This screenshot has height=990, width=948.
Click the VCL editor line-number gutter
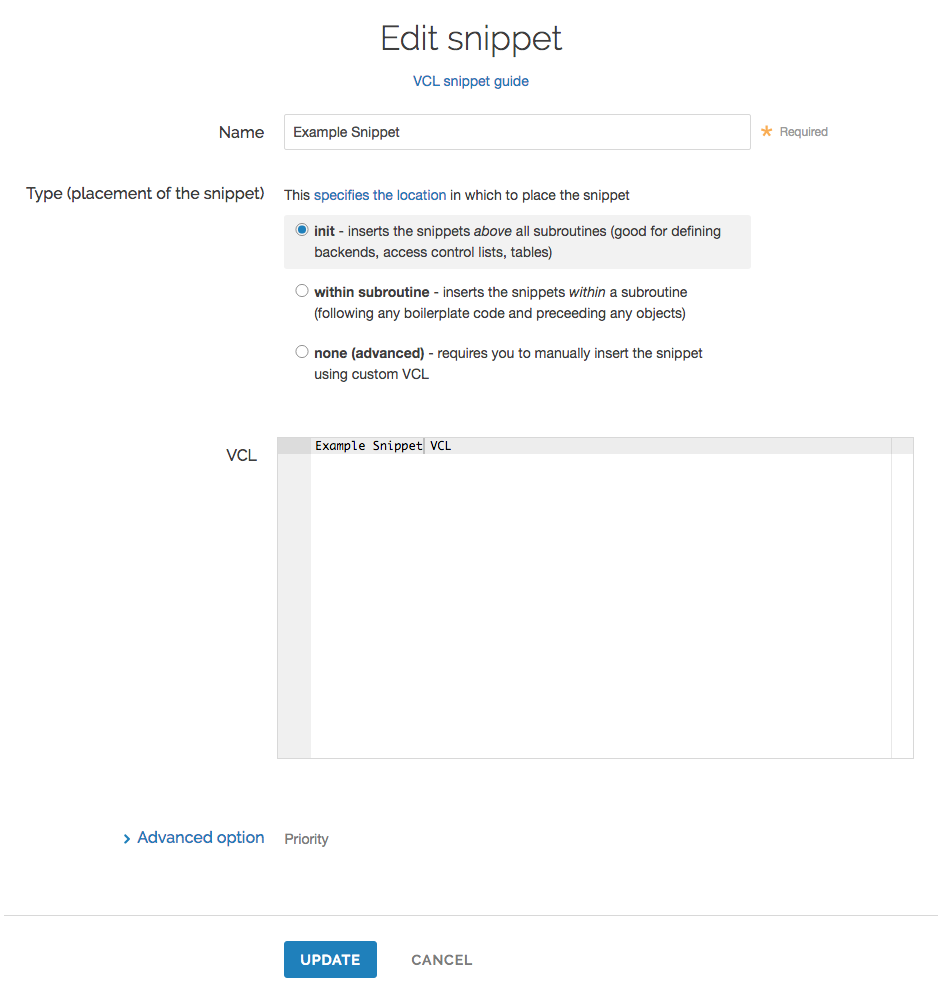click(293, 600)
